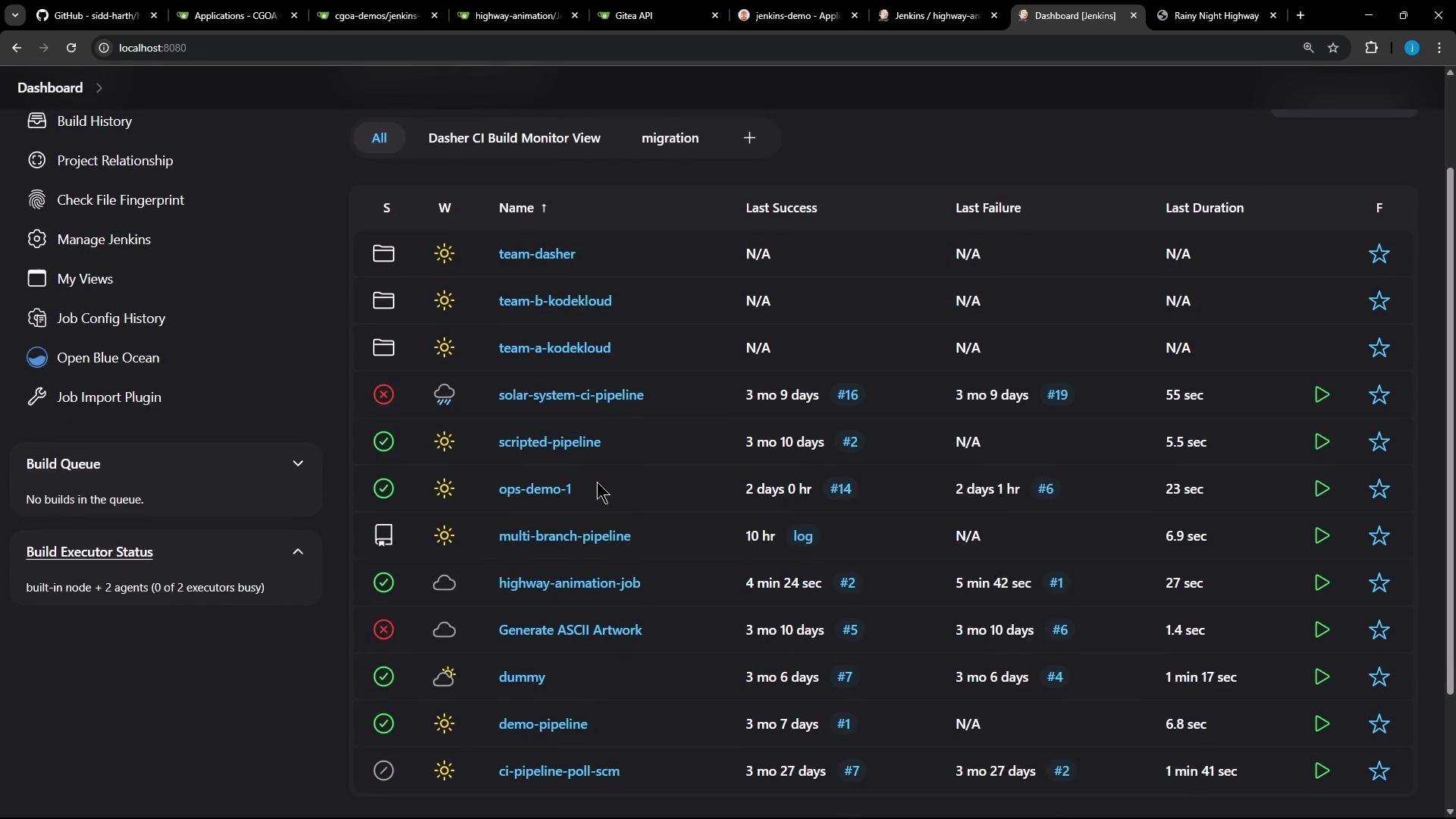The width and height of the screenshot is (1456, 819).
Task: Open the Job Config History icon
Action: coord(36,318)
